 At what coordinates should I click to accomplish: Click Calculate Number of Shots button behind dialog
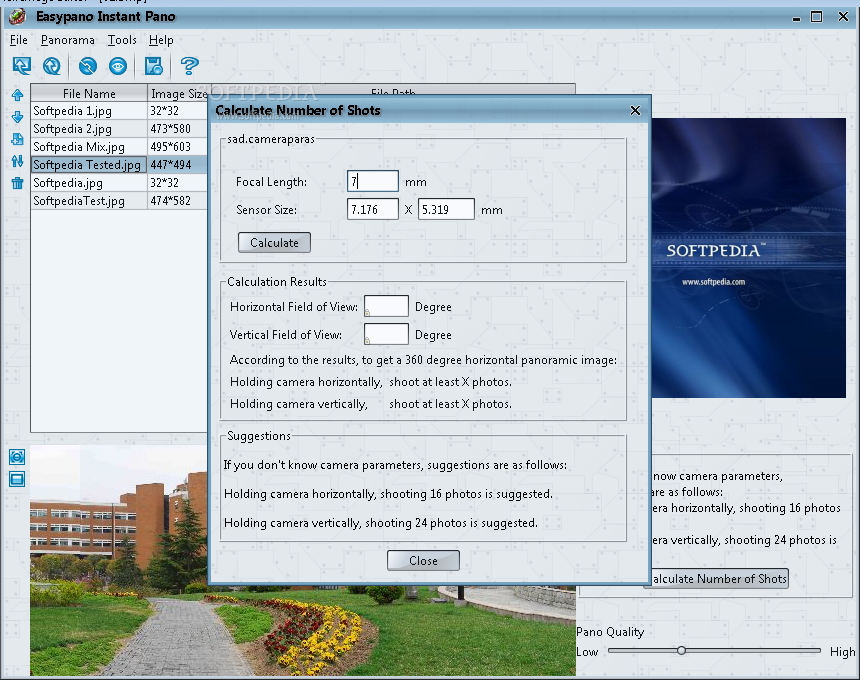coord(719,579)
